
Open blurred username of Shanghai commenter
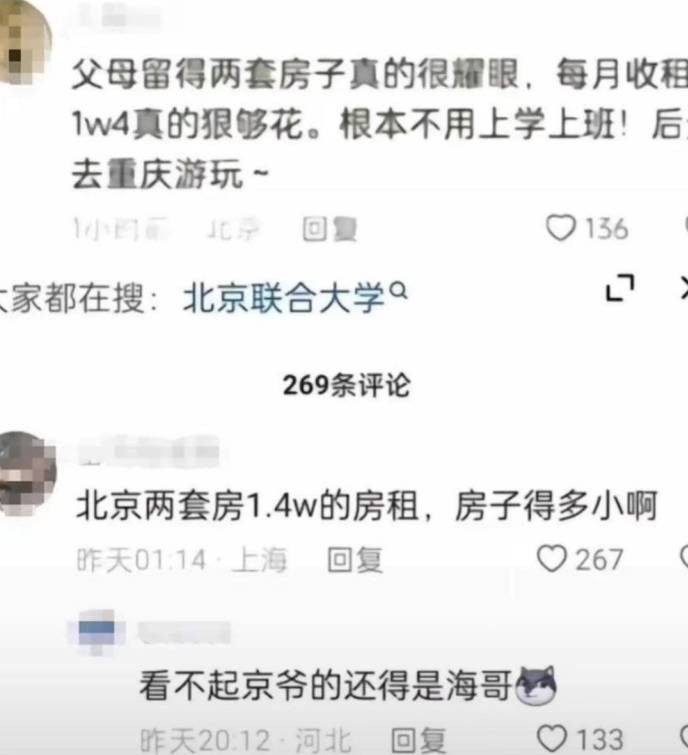click(x=149, y=452)
